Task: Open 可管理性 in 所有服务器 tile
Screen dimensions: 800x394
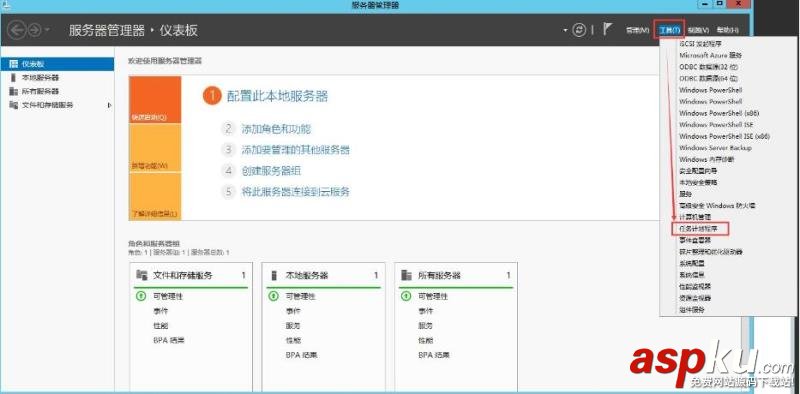Action: coord(433,296)
